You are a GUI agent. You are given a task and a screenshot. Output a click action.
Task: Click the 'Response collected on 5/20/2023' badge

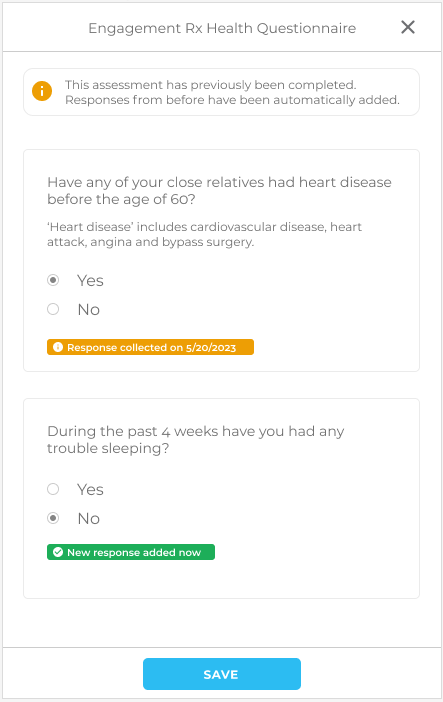pos(151,347)
